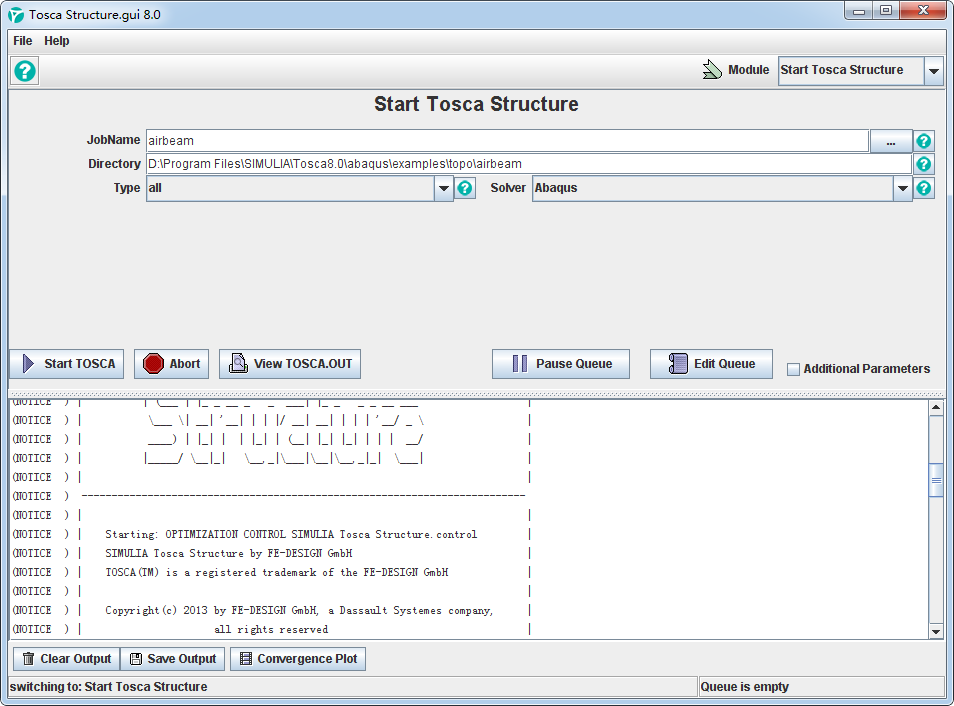Image resolution: width=954 pixels, height=706 pixels.
Task: Browse for job file with the ... button
Action: pos(891,141)
